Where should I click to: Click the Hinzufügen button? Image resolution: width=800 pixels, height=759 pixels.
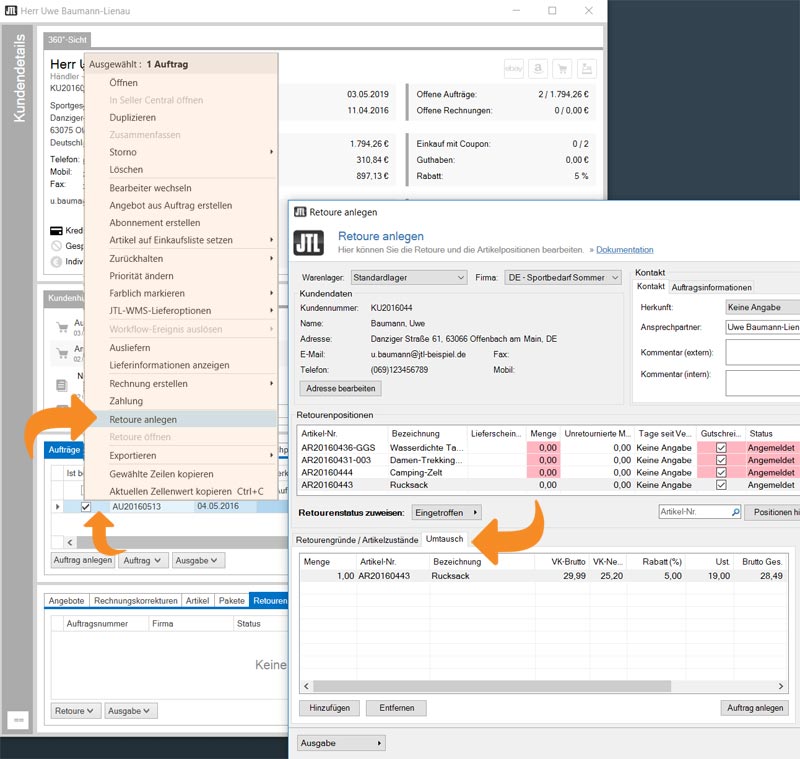pyautogui.click(x=329, y=708)
